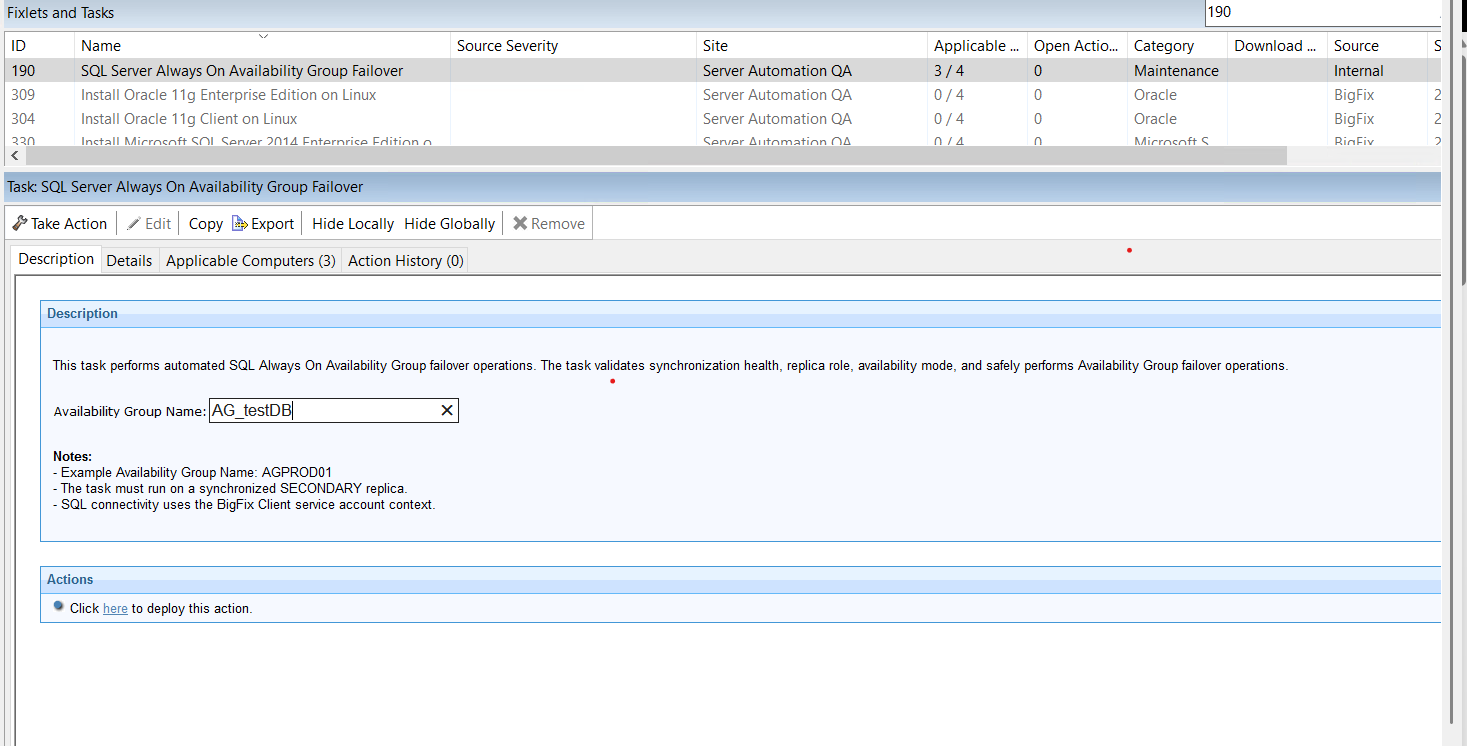The image size is (1467, 746).
Task: Click the 'here' link to deploy action
Action: pyautogui.click(x=115, y=608)
